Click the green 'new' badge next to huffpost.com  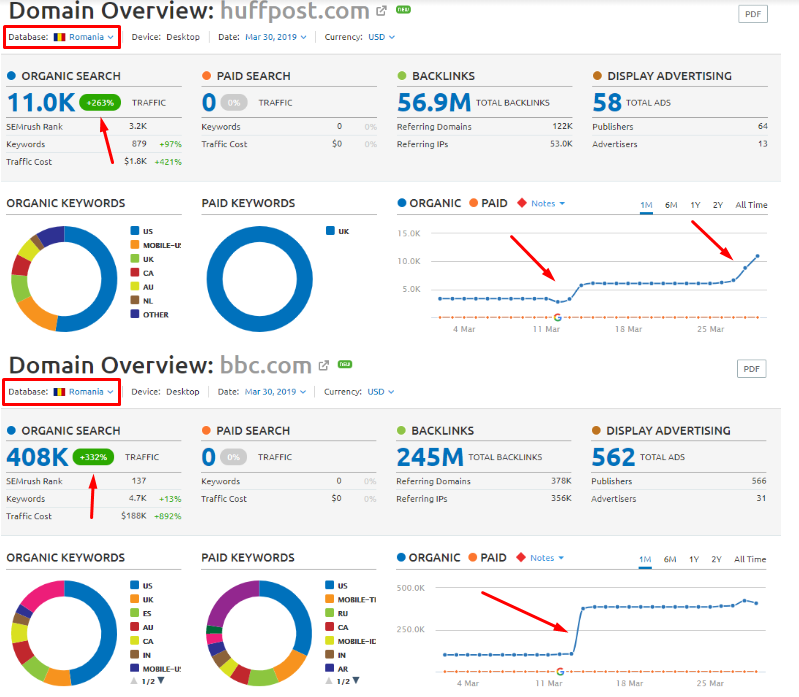coord(404,9)
